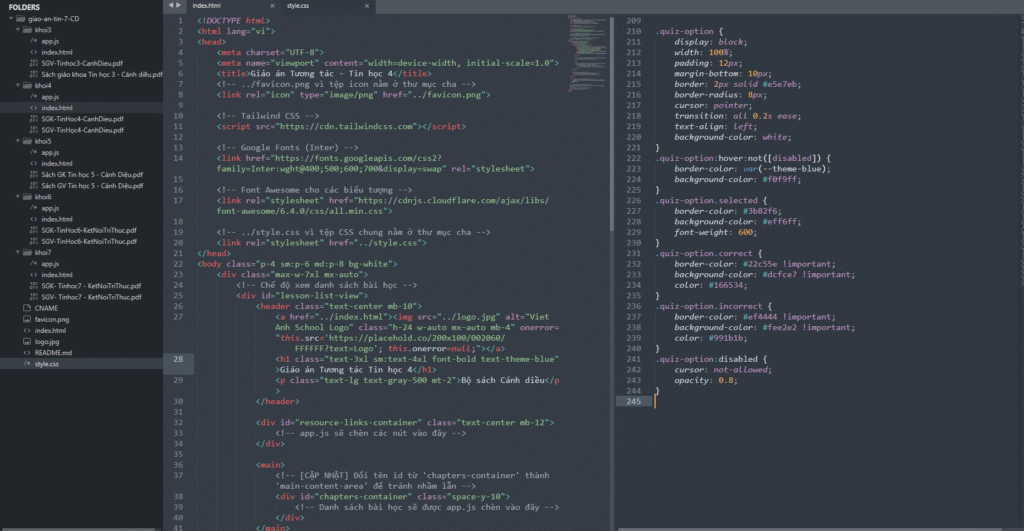Image resolution: width=1024 pixels, height=531 pixels.
Task: Click the khoi4 folder icon
Action: 27,86
